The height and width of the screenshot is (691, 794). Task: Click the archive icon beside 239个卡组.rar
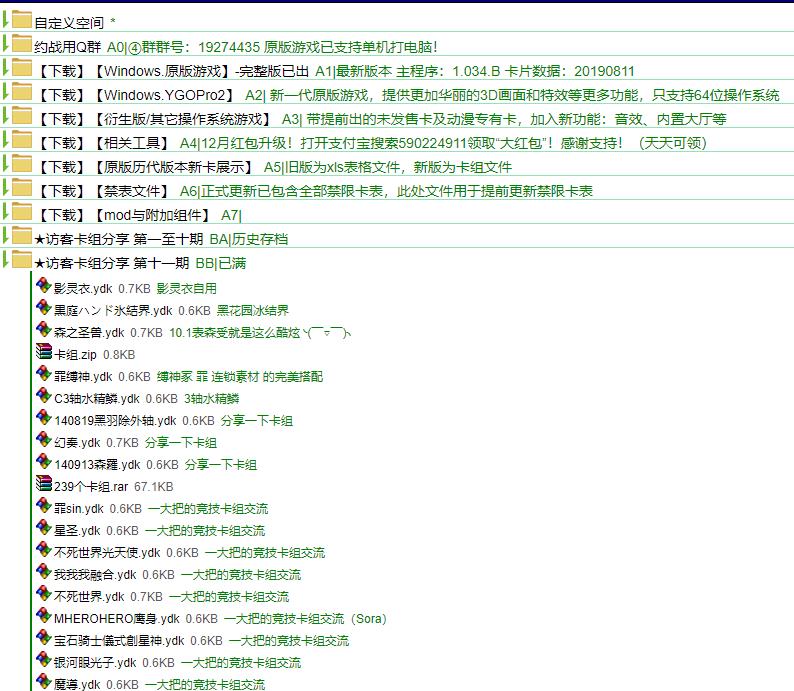(x=44, y=483)
